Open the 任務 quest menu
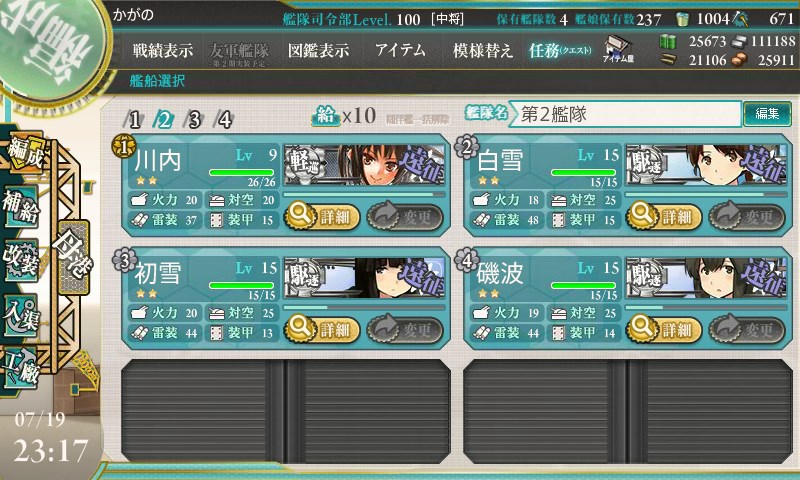The width and height of the screenshot is (800, 480). click(560, 50)
